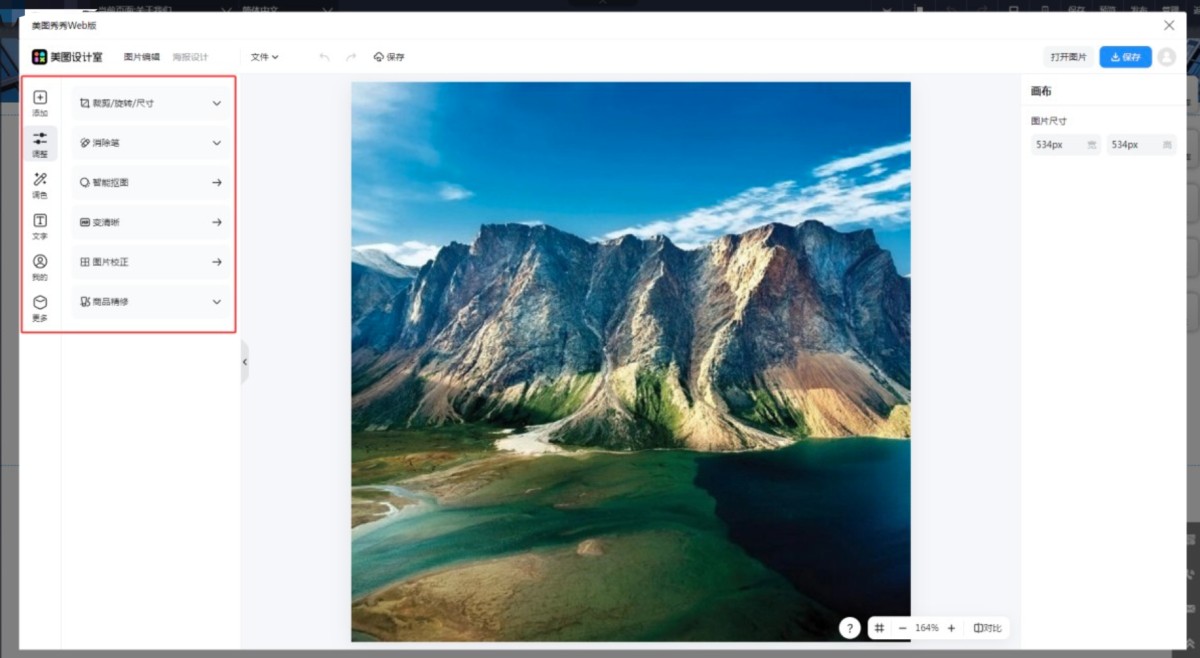Viewport: 1200px width, 658px height.
Task: Click the 图片尺寸 label
Action: pos(1049,121)
